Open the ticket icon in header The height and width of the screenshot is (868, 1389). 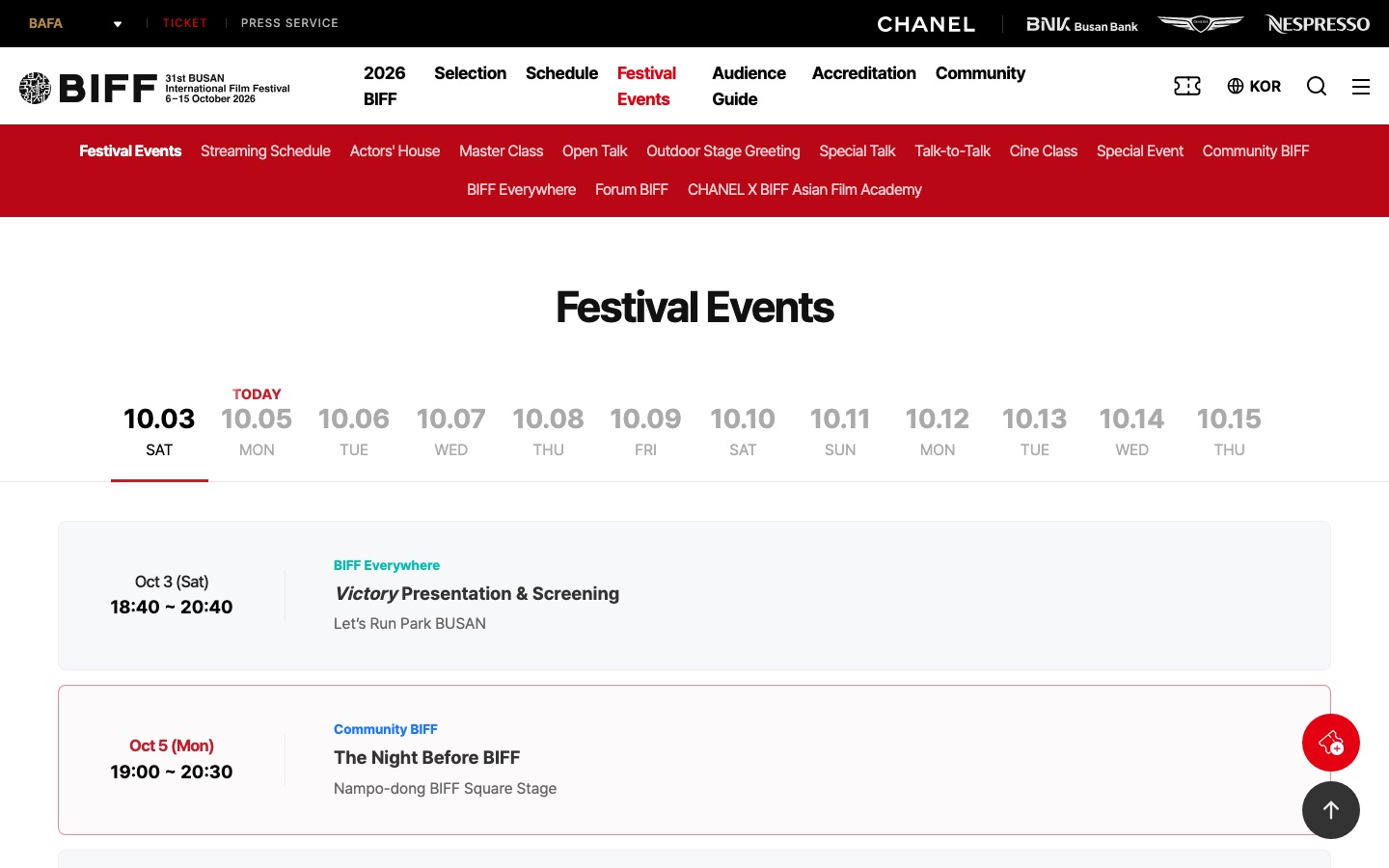point(1187,87)
